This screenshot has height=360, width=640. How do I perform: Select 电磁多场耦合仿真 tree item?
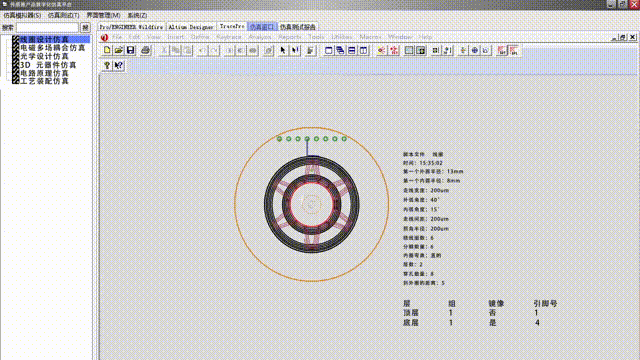click(53, 48)
